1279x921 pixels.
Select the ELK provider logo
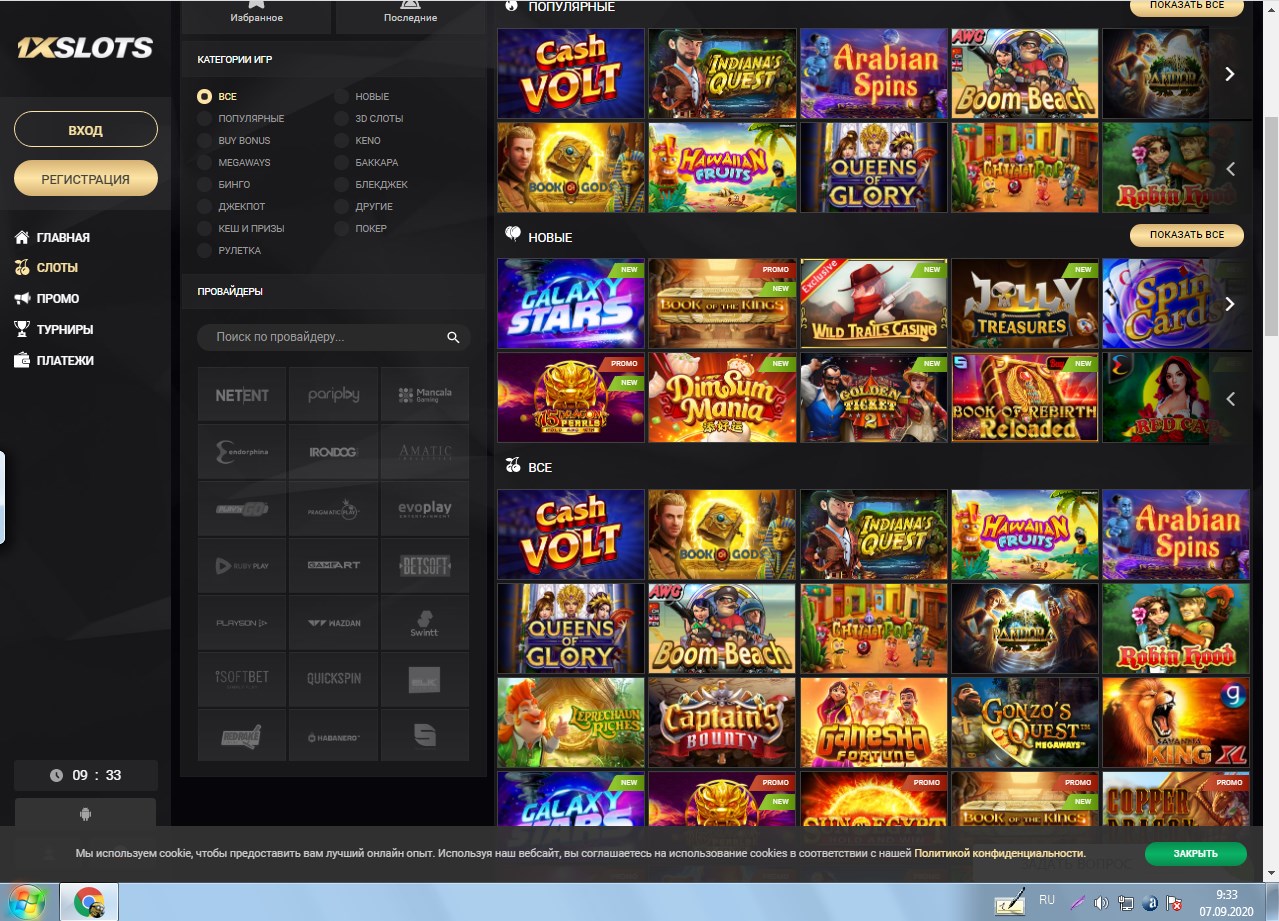(425, 680)
